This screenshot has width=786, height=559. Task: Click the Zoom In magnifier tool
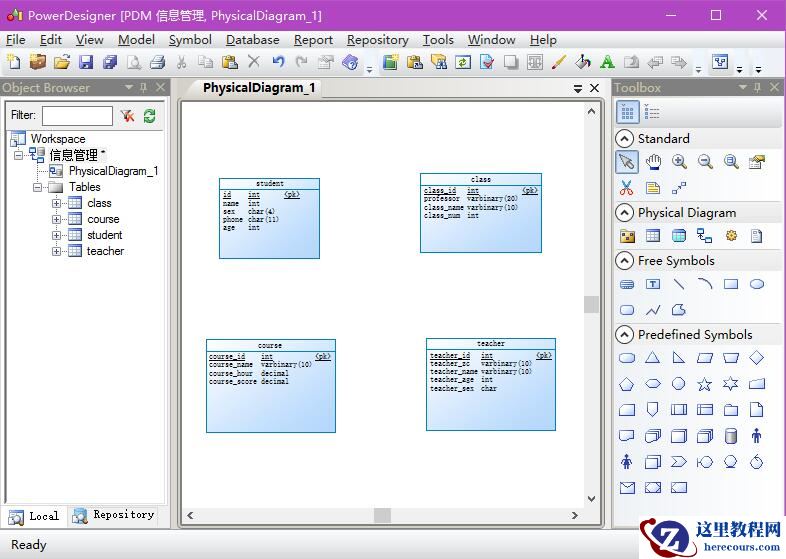(679, 162)
